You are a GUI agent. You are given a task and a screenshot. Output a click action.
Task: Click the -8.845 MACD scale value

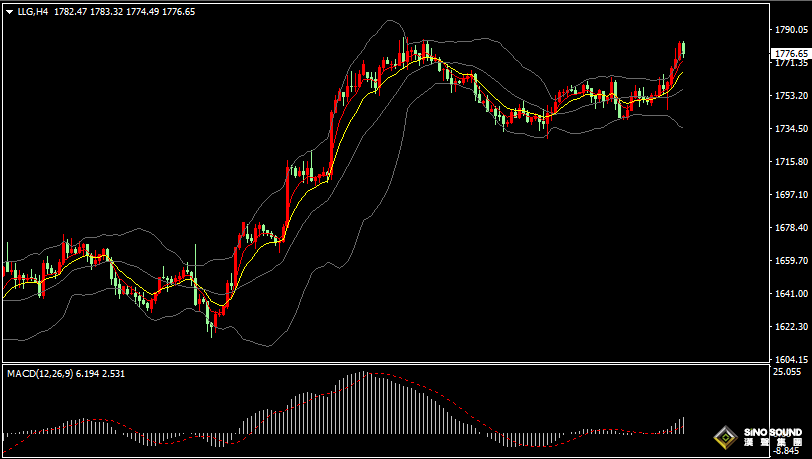click(x=787, y=451)
